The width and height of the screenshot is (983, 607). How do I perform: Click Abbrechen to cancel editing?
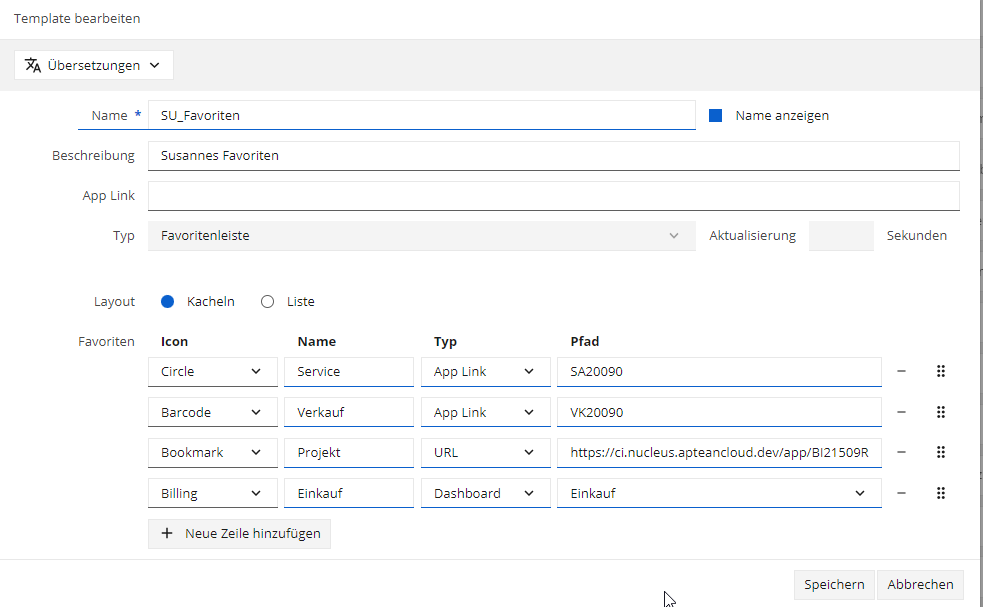[x=920, y=584]
